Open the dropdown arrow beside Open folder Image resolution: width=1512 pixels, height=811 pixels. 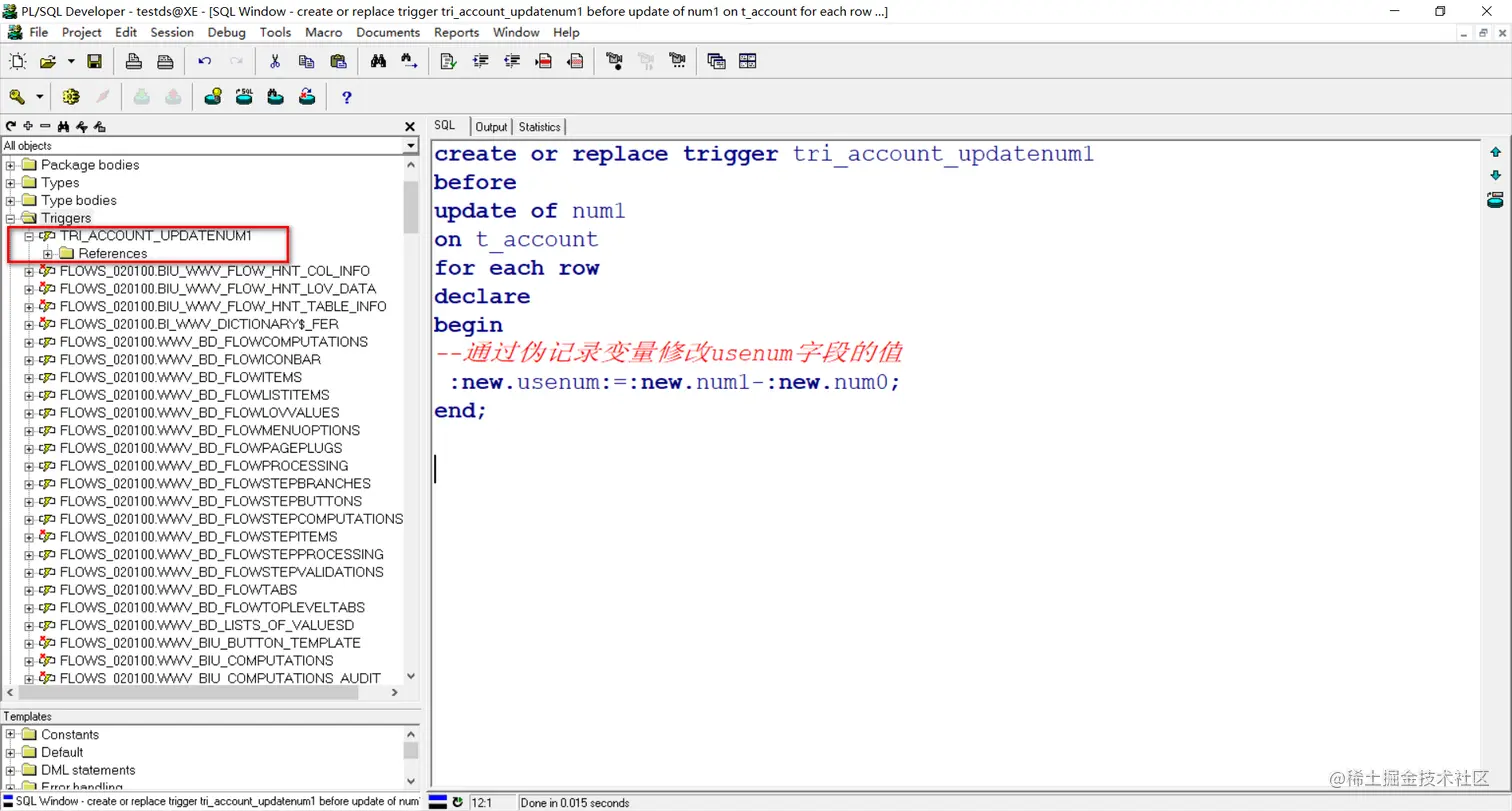click(x=71, y=62)
